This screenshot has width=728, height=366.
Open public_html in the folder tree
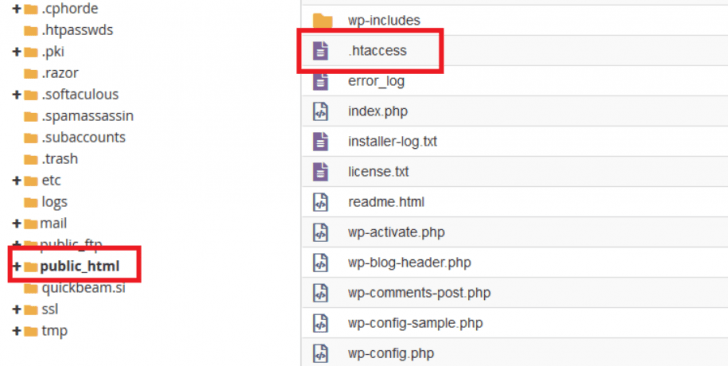click(80, 267)
